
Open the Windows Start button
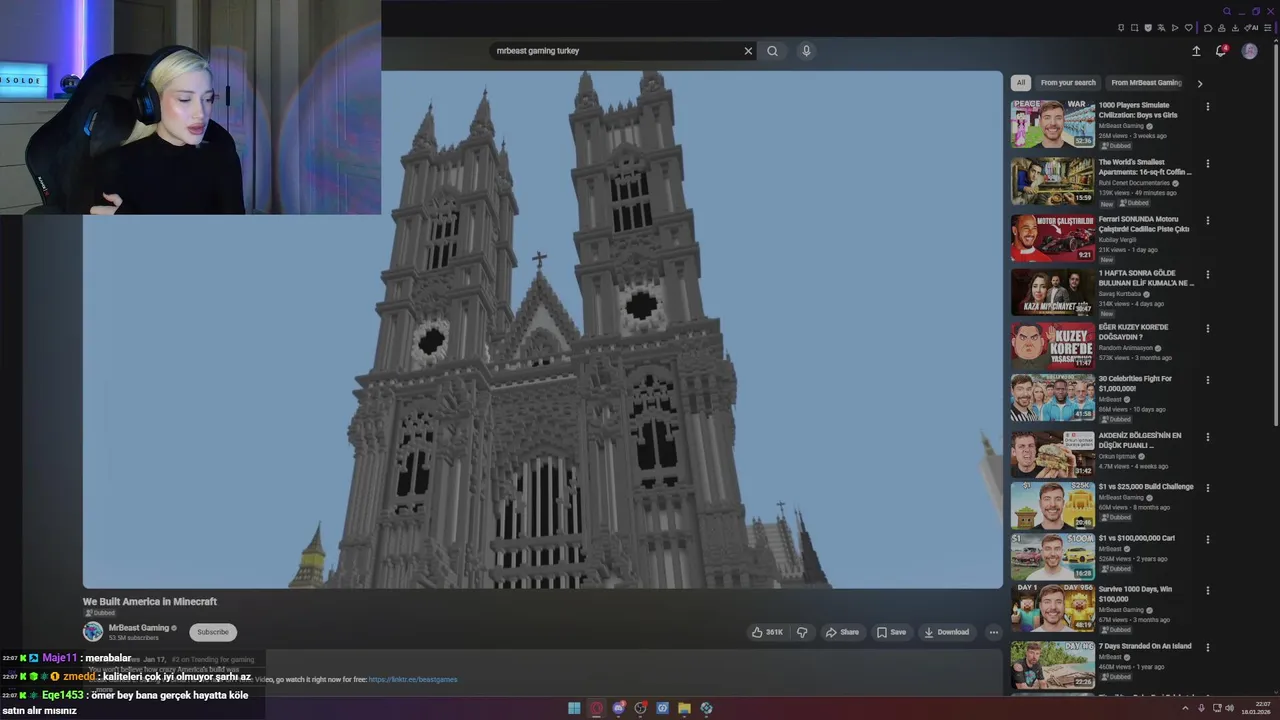(575, 708)
